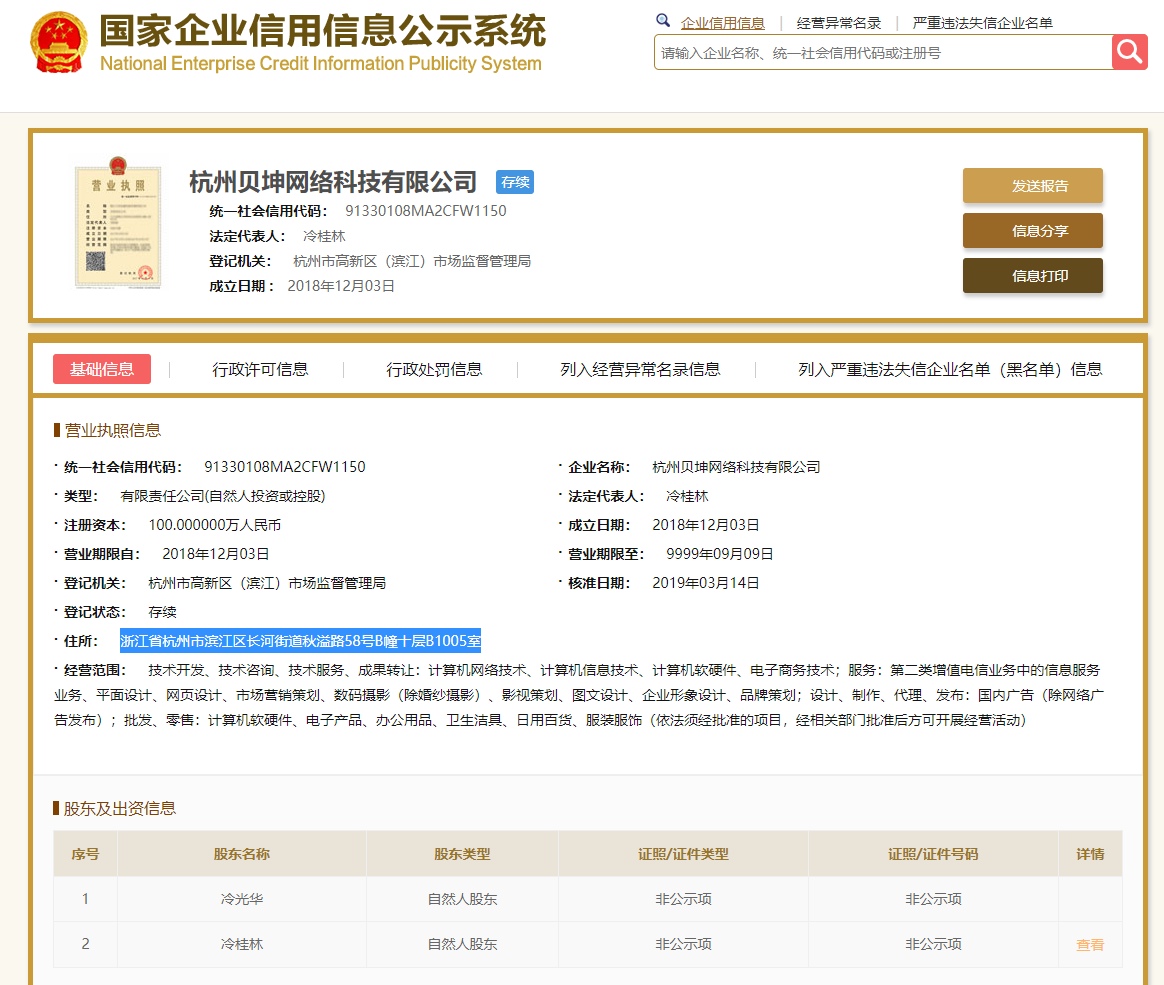Click the 发送报告 button
The height and width of the screenshot is (985, 1164).
click(1032, 186)
